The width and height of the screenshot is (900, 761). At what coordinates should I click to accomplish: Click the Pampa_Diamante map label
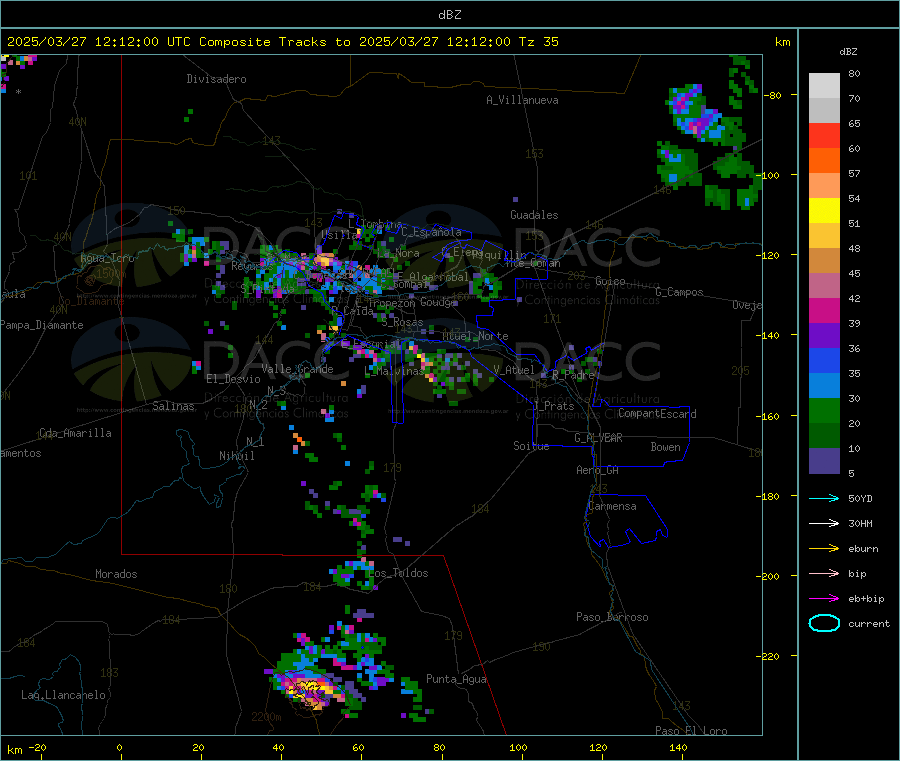click(42, 325)
